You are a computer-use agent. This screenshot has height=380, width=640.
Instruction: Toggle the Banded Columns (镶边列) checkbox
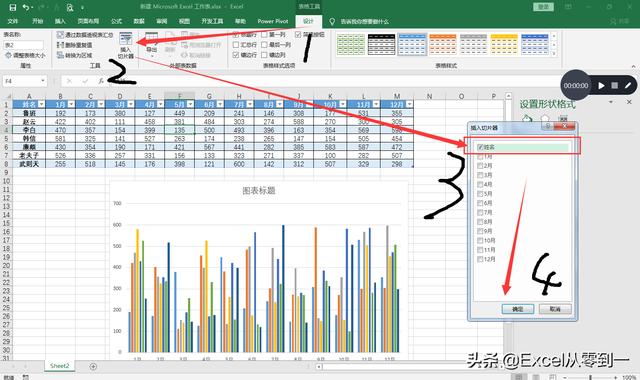pyautogui.click(x=264, y=55)
